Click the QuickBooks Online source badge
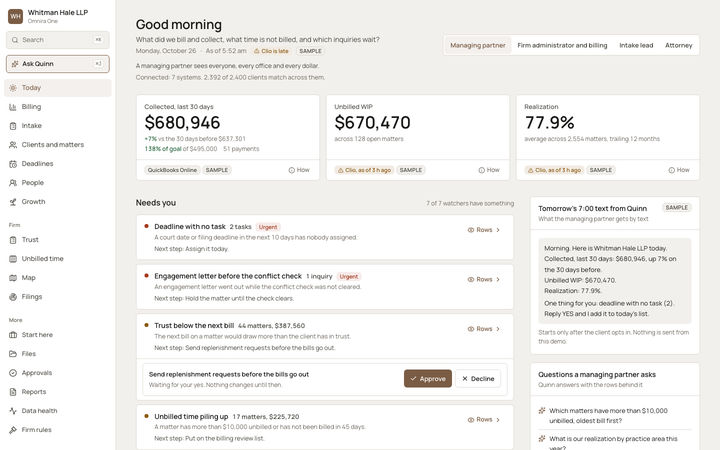The height and width of the screenshot is (450, 720). pos(172,170)
